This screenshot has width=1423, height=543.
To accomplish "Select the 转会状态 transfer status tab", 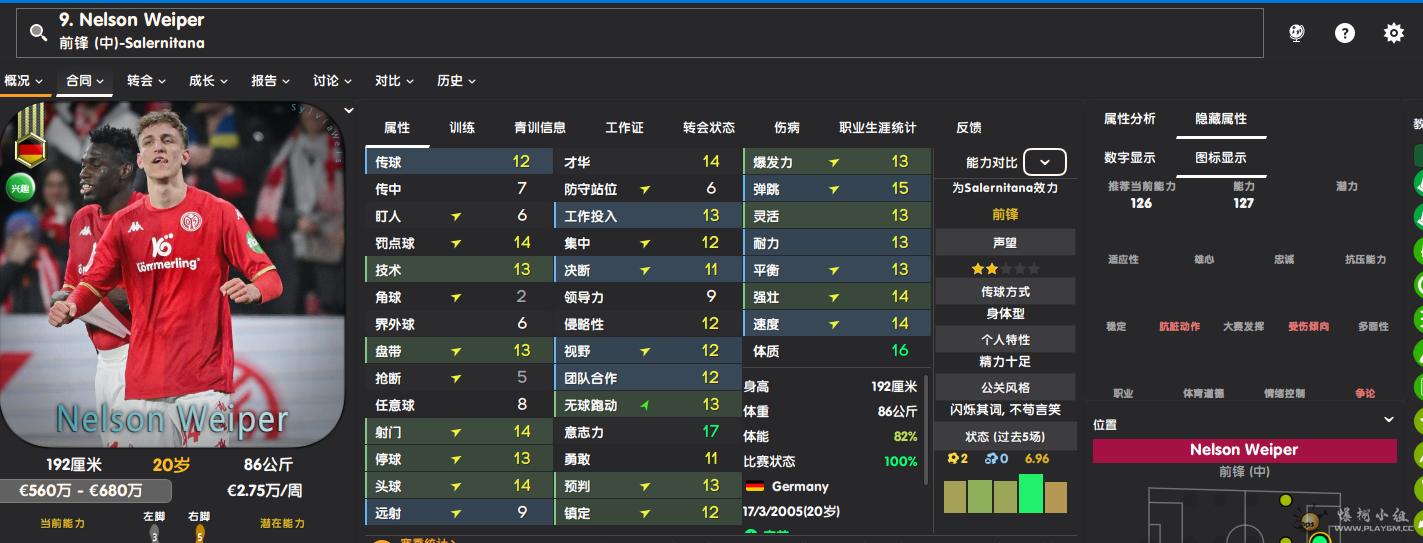I will [x=709, y=128].
